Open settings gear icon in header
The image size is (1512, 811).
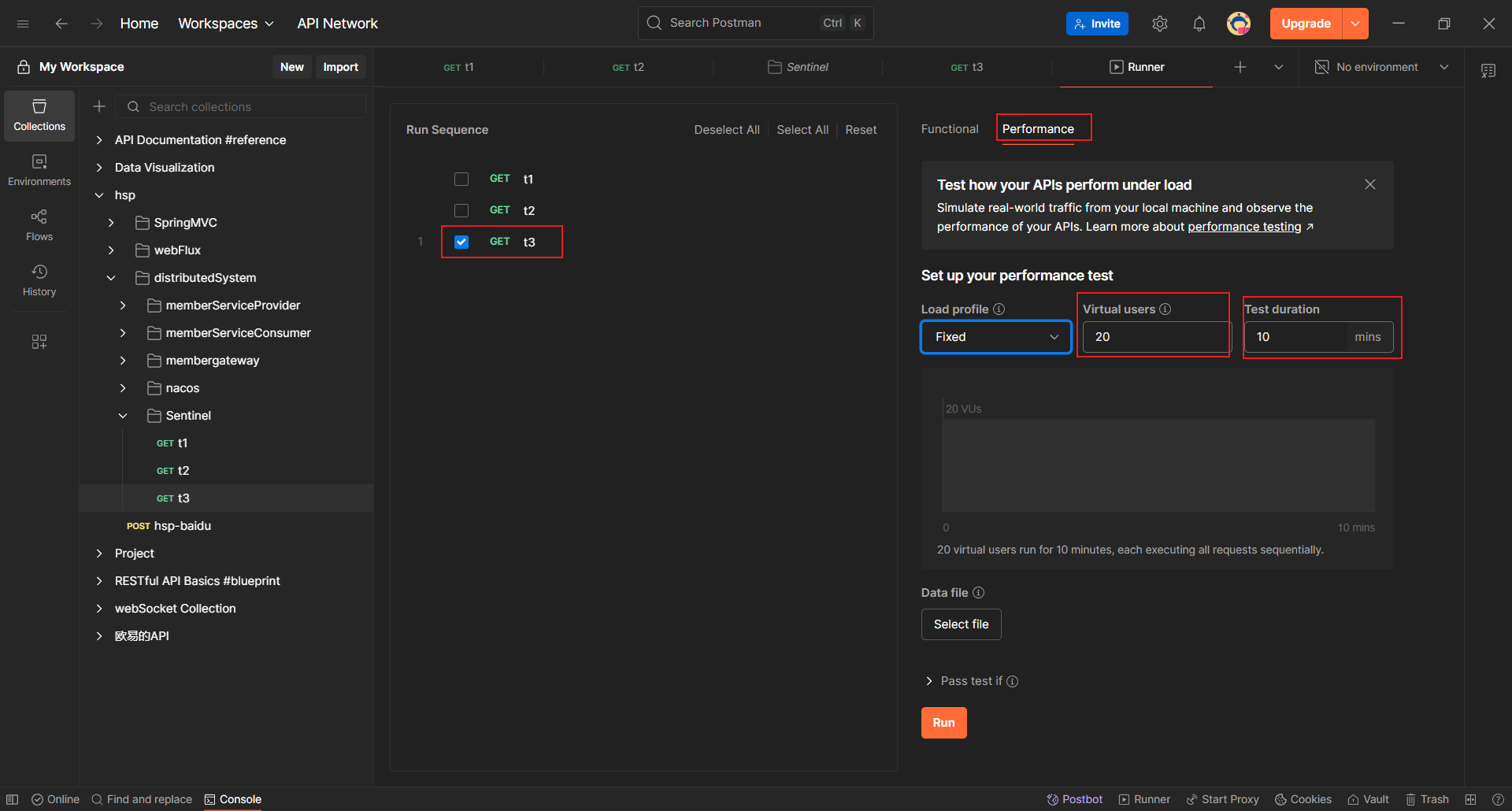[x=1159, y=24]
